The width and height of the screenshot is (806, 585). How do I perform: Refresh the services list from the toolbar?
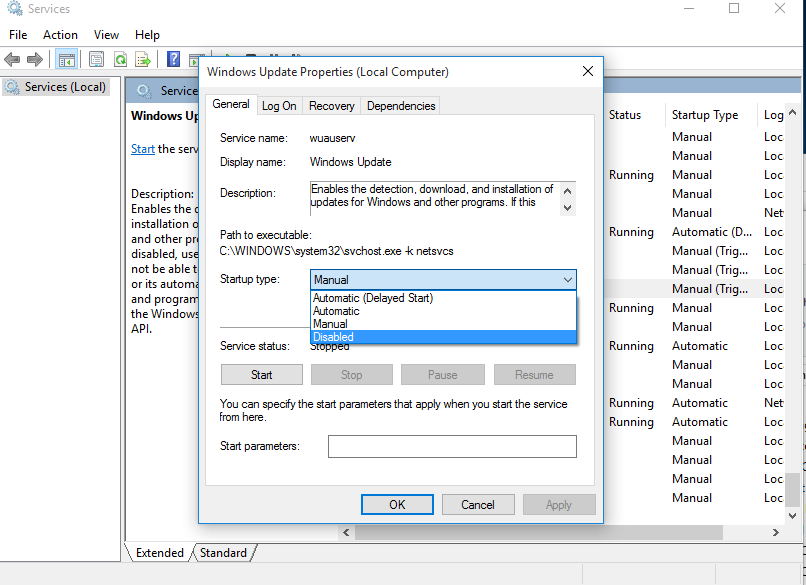(x=120, y=60)
